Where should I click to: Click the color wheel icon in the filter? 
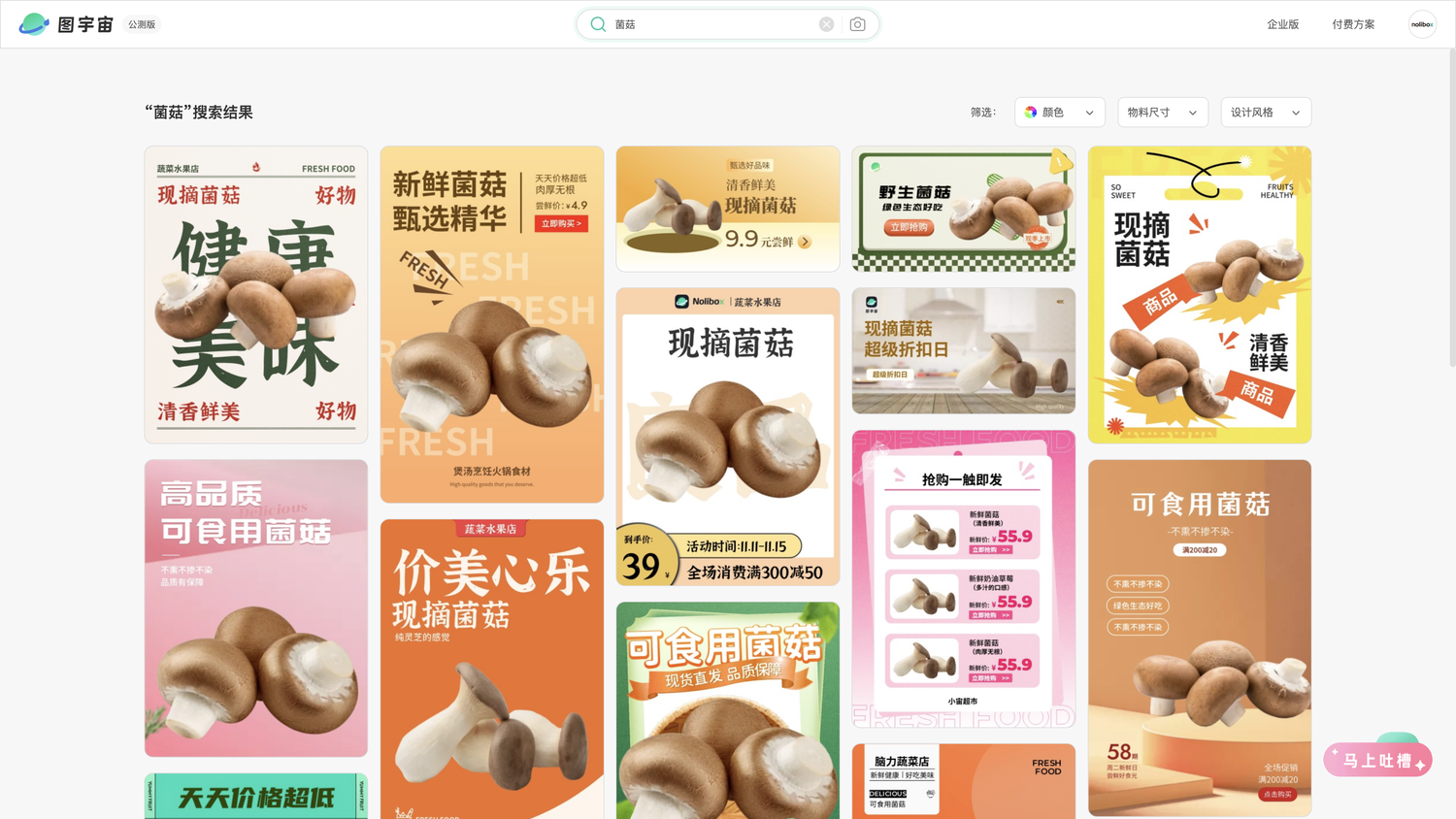[1031, 113]
